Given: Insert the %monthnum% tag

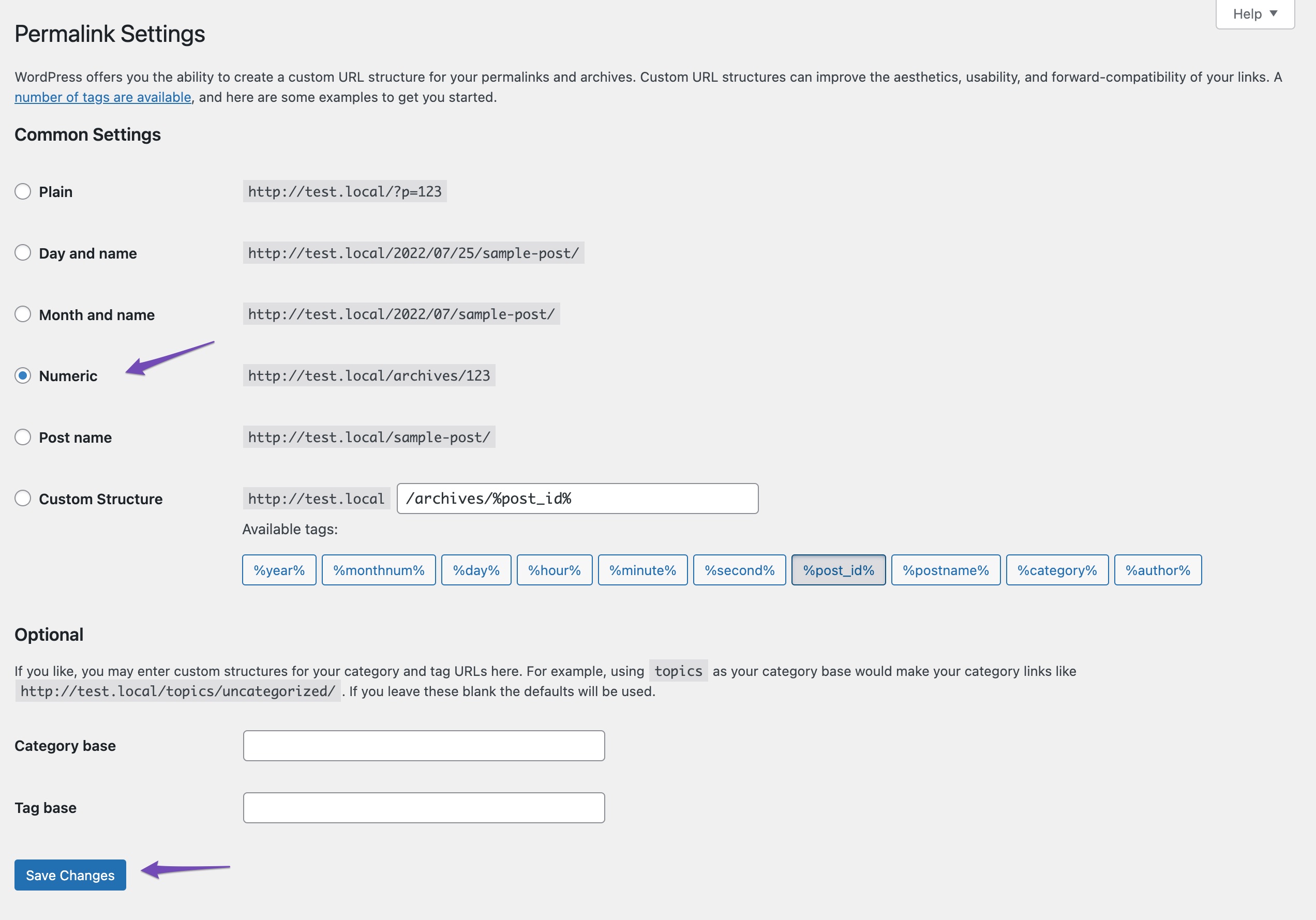Looking at the screenshot, I should click(378, 570).
